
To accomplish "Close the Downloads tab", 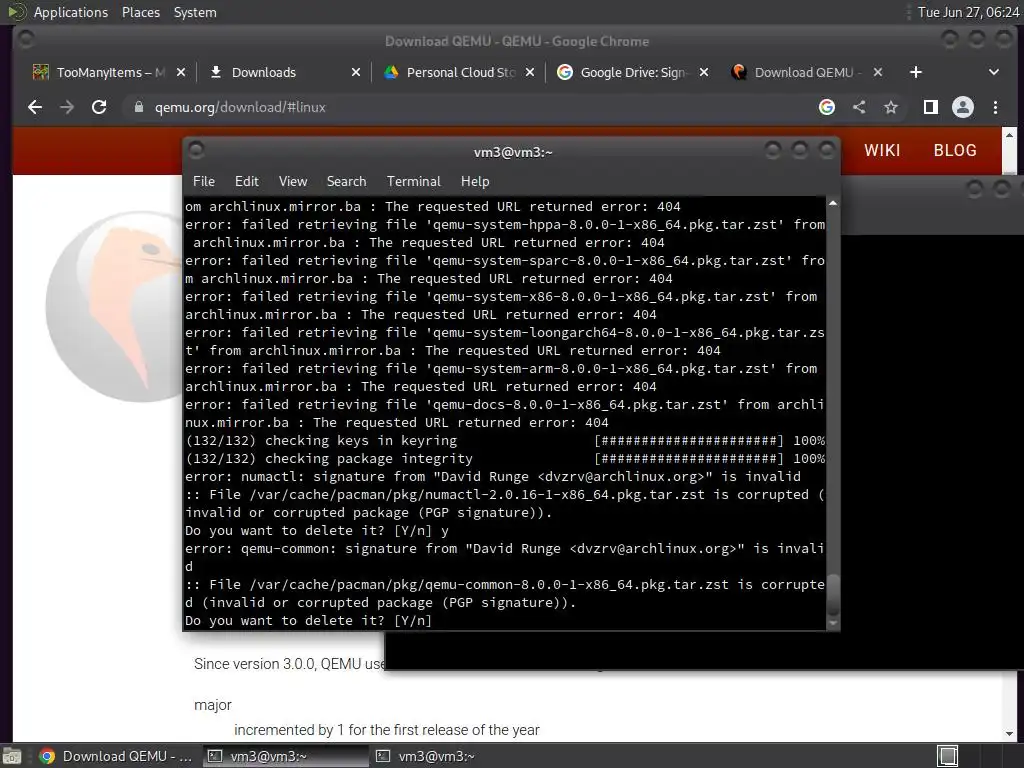I will tap(355, 72).
